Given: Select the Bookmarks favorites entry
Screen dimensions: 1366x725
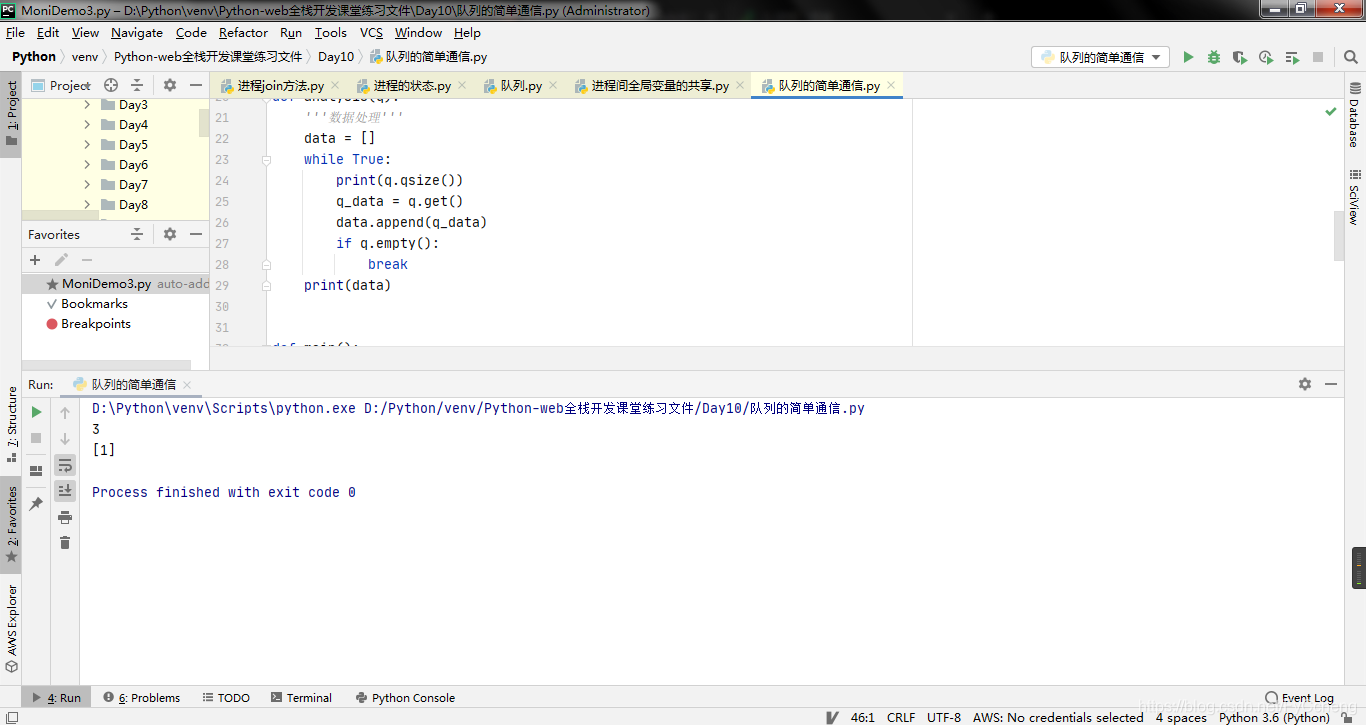Looking at the screenshot, I should coord(94,304).
